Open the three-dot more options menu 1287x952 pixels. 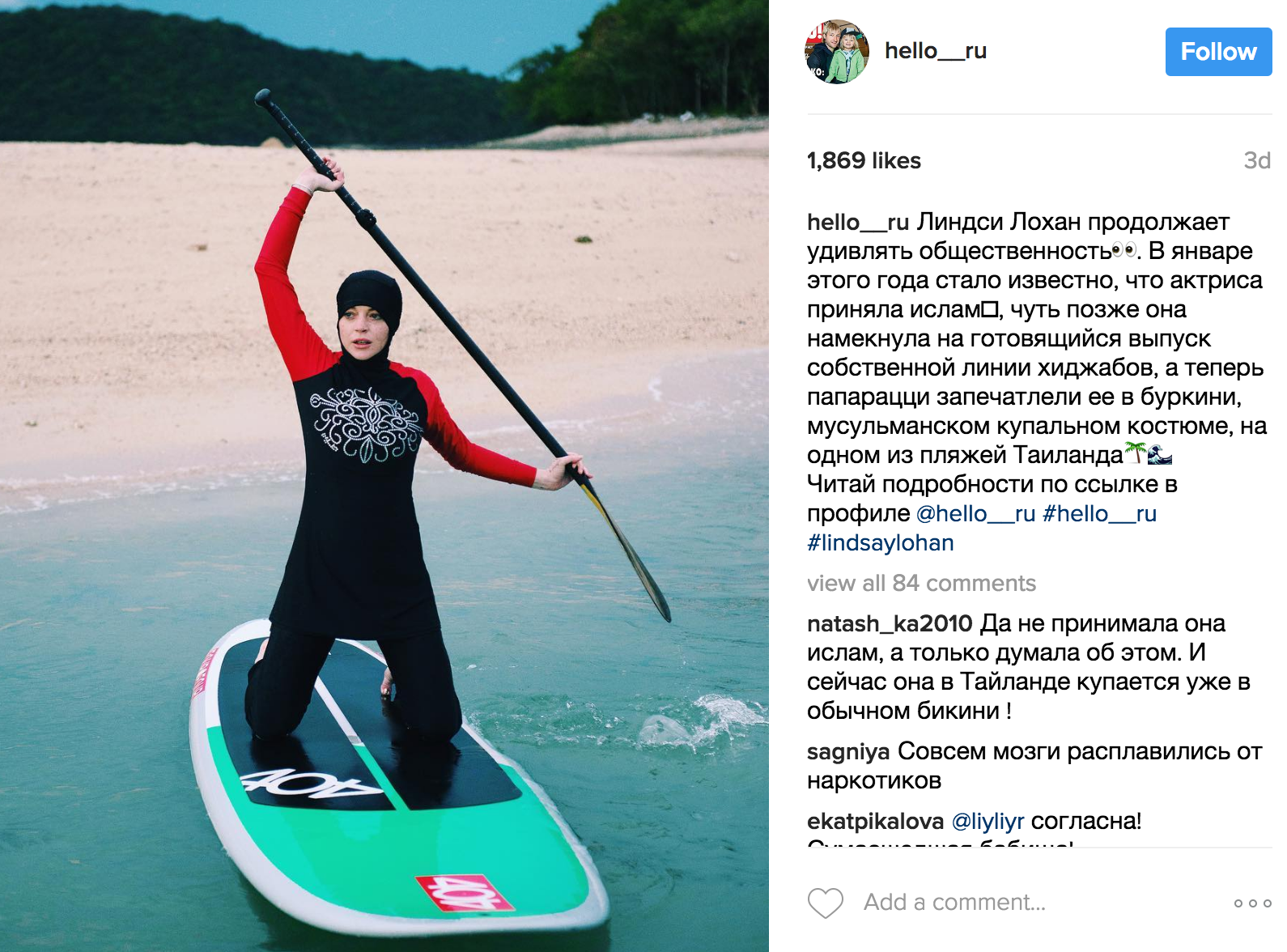[1252, 903]
